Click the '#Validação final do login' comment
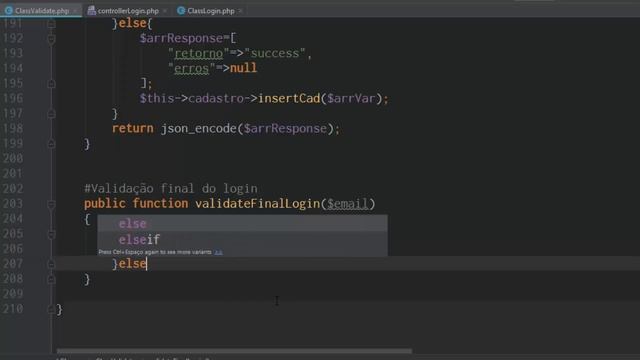This screenshot has height=360, width=640. [x=171, y=189]
